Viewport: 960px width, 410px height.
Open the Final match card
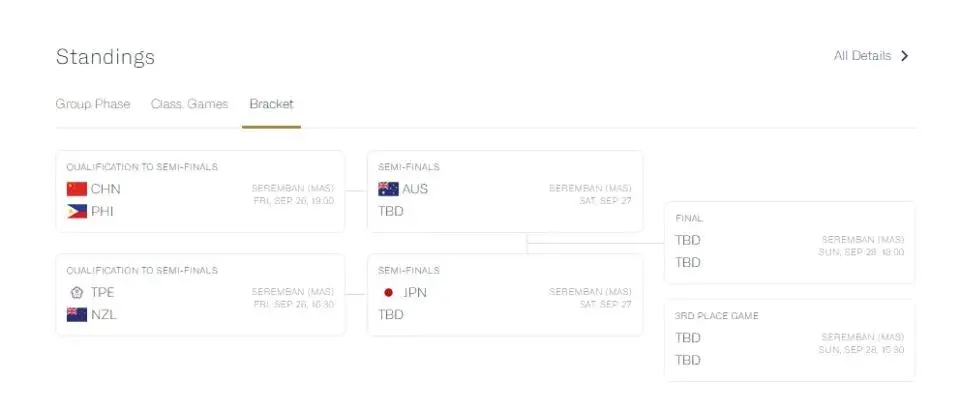pyautogui.click(x=789, y=242)
